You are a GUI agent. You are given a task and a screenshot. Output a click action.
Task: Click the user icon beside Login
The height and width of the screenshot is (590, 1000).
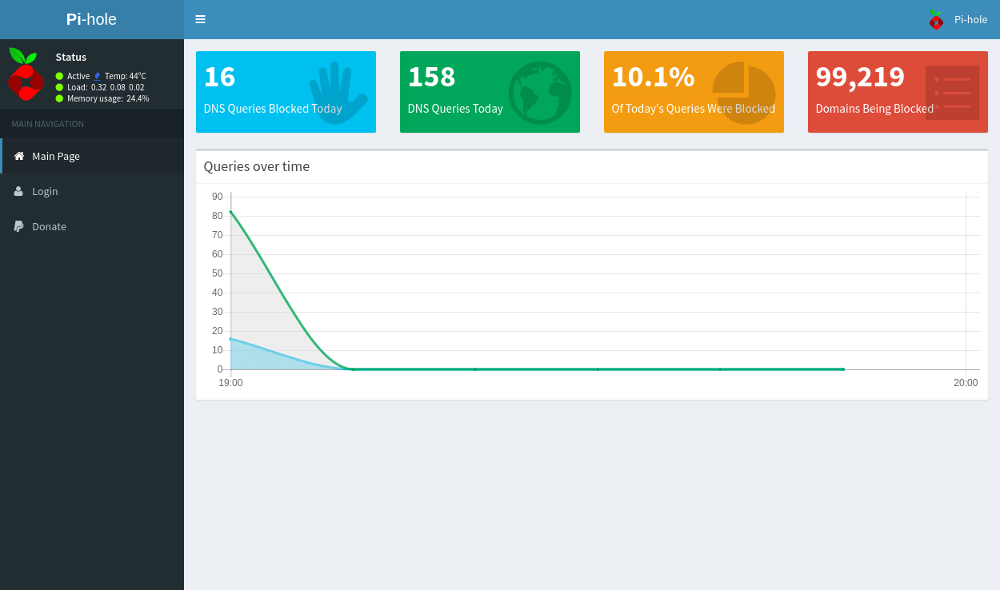tap(19, 191)
